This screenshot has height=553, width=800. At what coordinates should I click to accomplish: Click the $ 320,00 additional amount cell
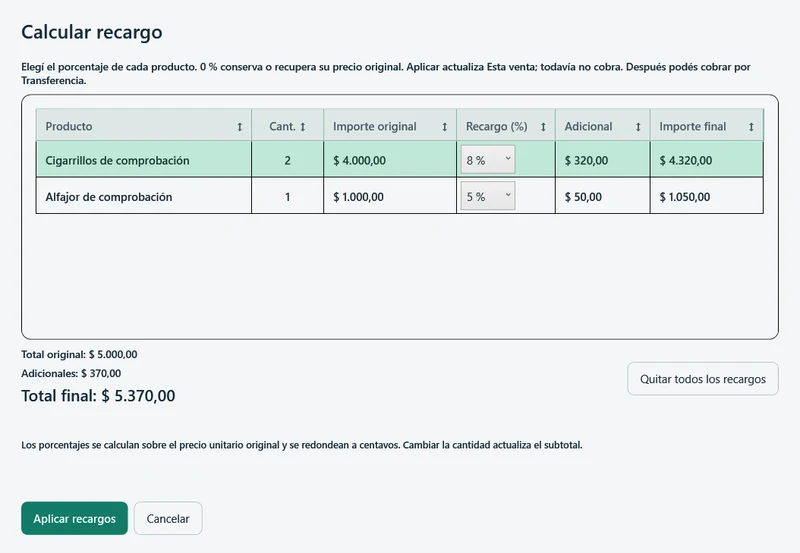(603, 160)
